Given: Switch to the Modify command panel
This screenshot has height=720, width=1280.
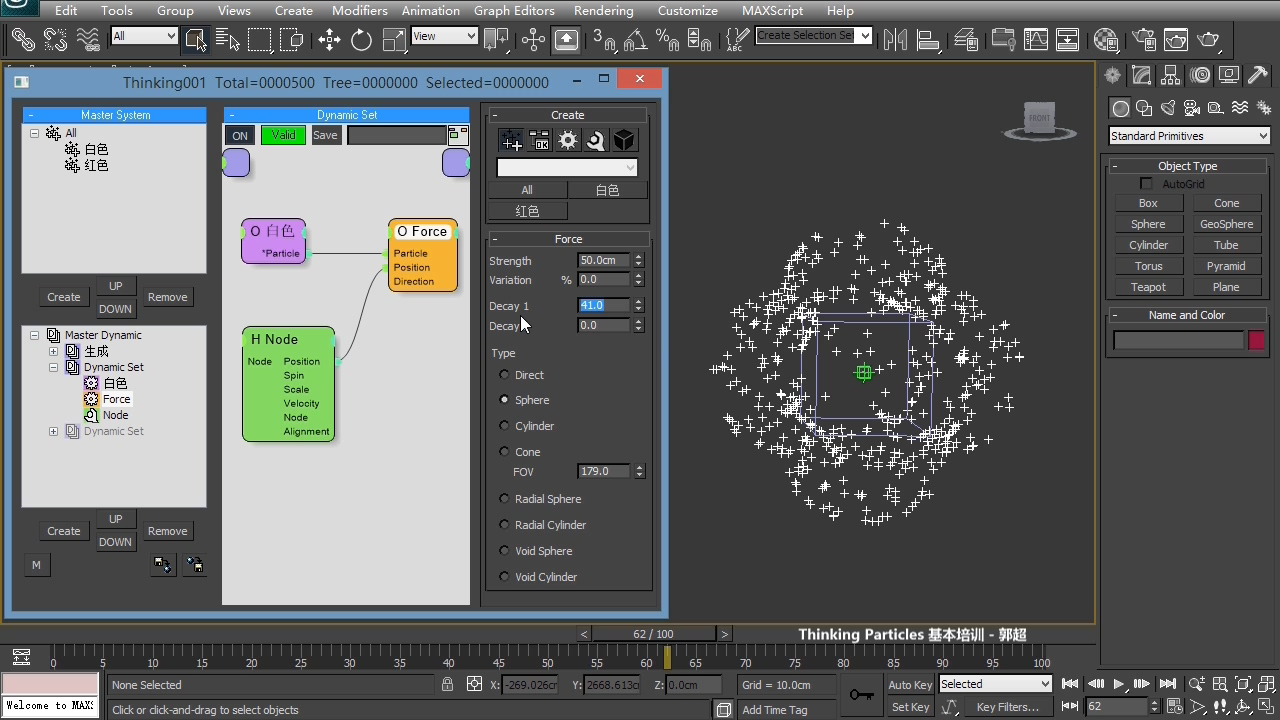Looking at the screenshot, I should (x=1141, y=75).
